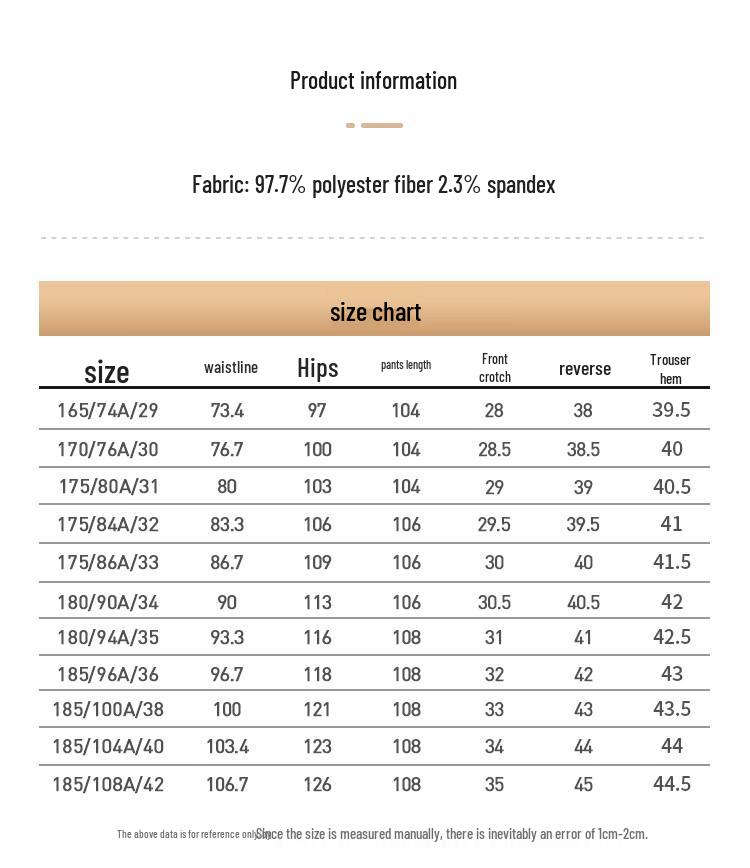The width and height of the screenshot is (750, 868).
Task: Click the Front crotch column header
Action: (x=495, y=367)
